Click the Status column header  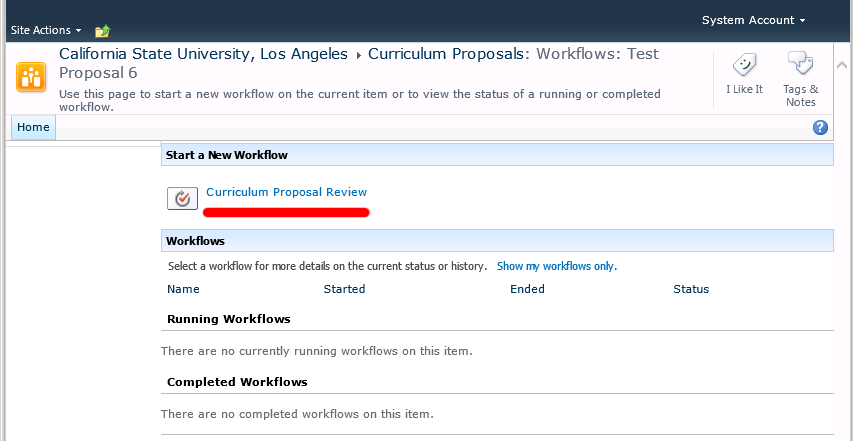[691, 289]
